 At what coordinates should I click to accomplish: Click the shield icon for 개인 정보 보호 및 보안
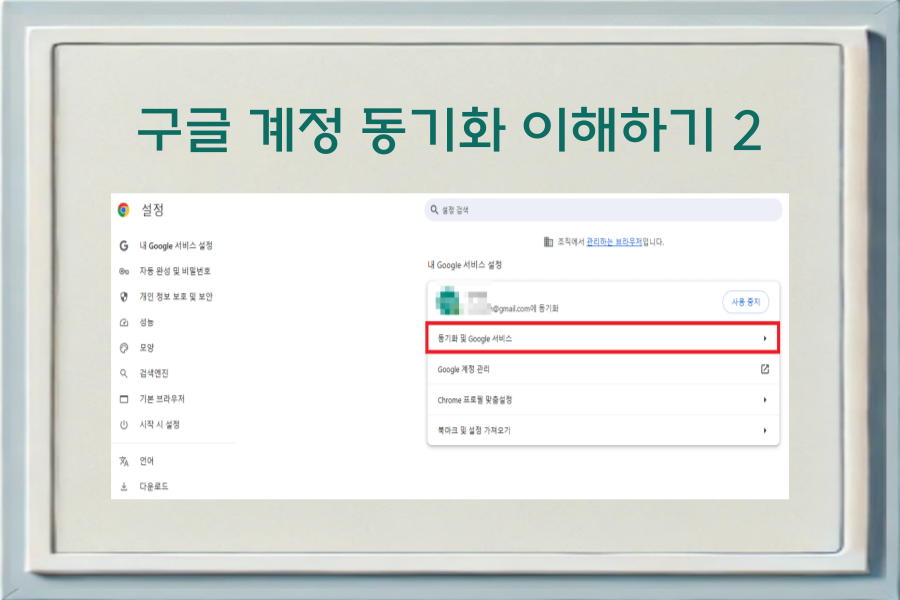click(x=123, y=297)
